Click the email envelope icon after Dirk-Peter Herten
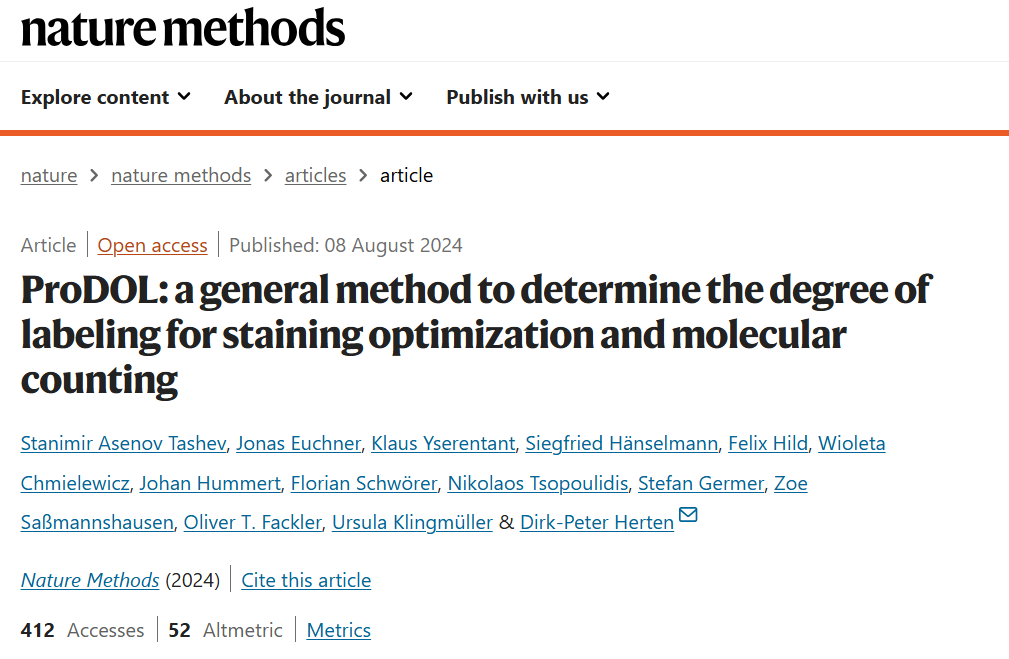The width and height of the screenshot is (1009, 659). [x=688, y=514]
